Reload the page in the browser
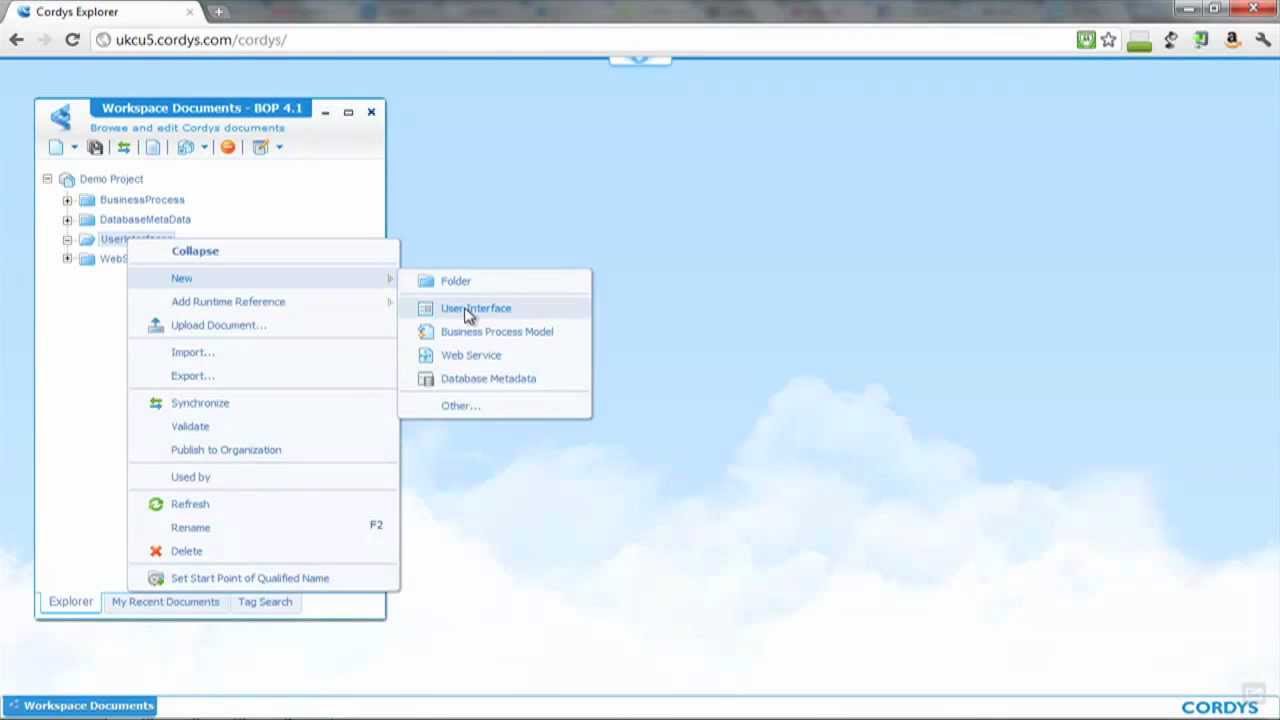The width and height of the screenshot is (1280, 720). [x=72, y=40]
